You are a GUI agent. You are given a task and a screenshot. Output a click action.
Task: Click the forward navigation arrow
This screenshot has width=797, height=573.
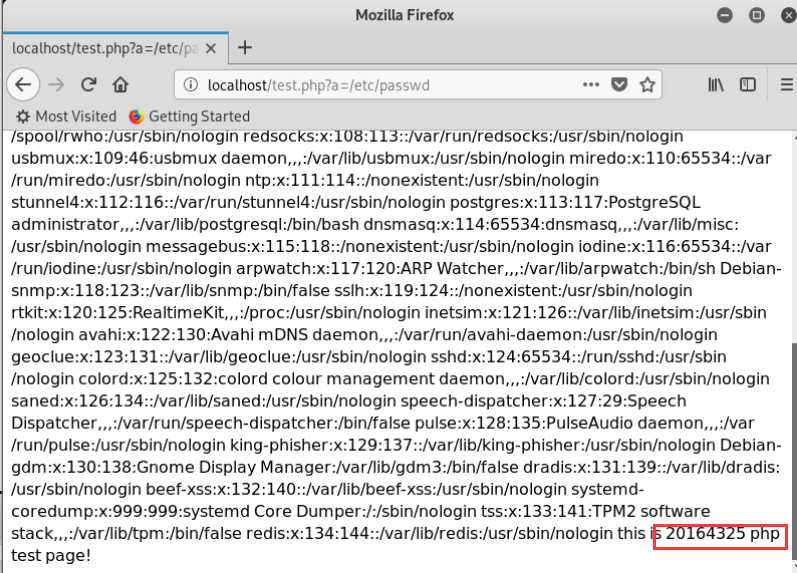click(x=56, y=84)
